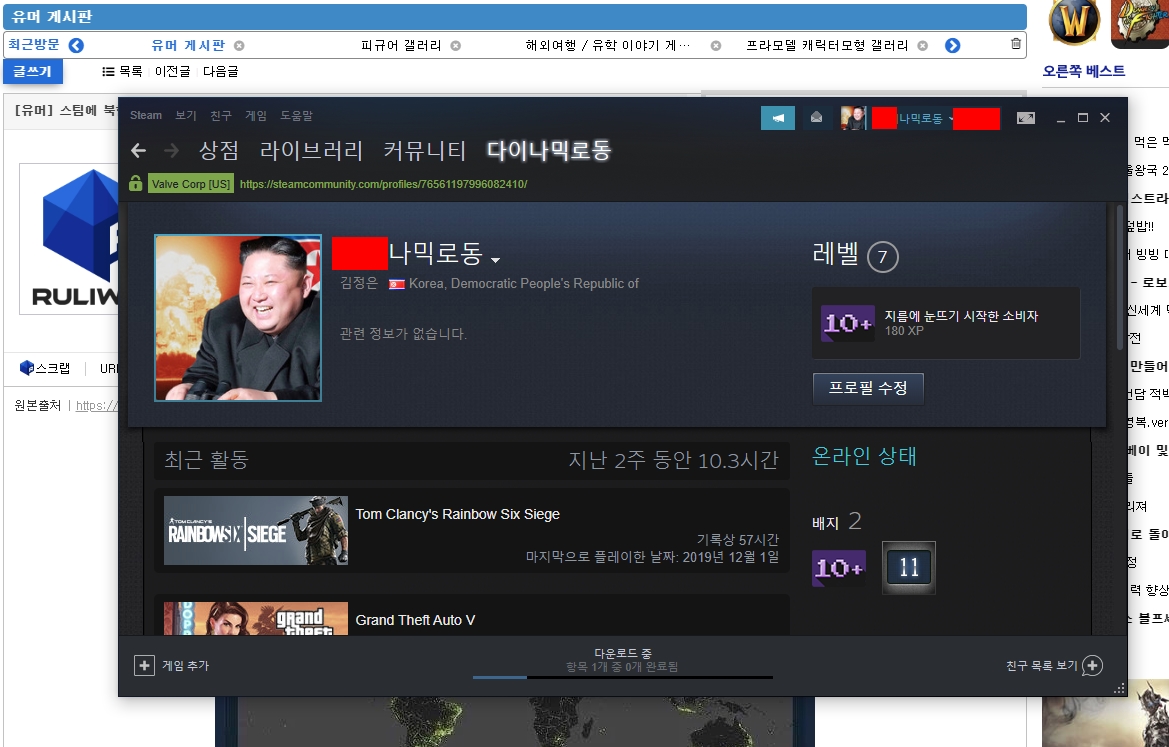The width and height of the screenshot is (1169, 747).
Task: Remove 해외여행 / 유학 이야기 from recent visits
Action: click(716, 45)
